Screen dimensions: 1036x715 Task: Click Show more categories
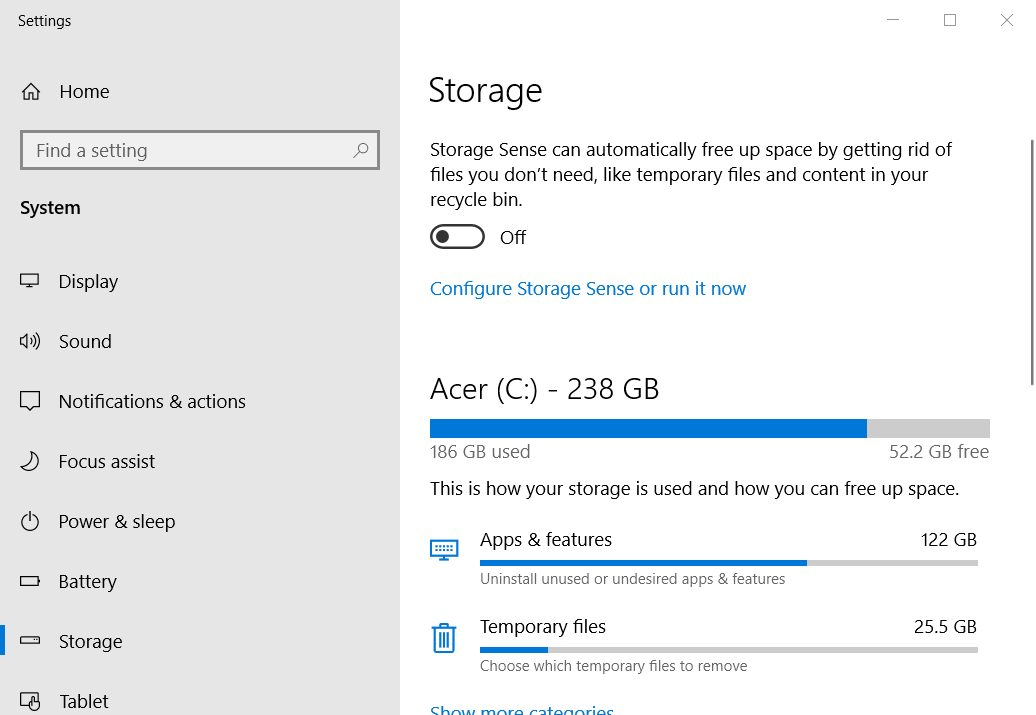tap(521, 708)
